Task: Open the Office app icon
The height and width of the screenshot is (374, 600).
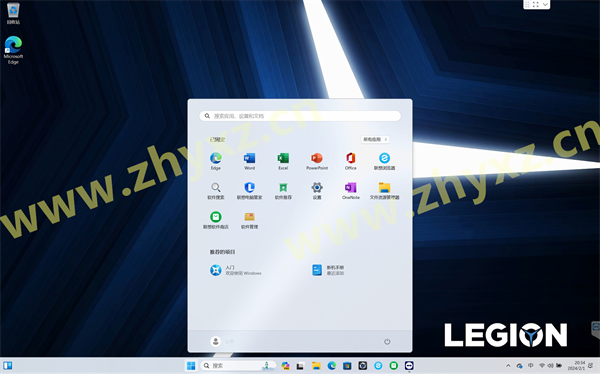Action: click(351, 161)
